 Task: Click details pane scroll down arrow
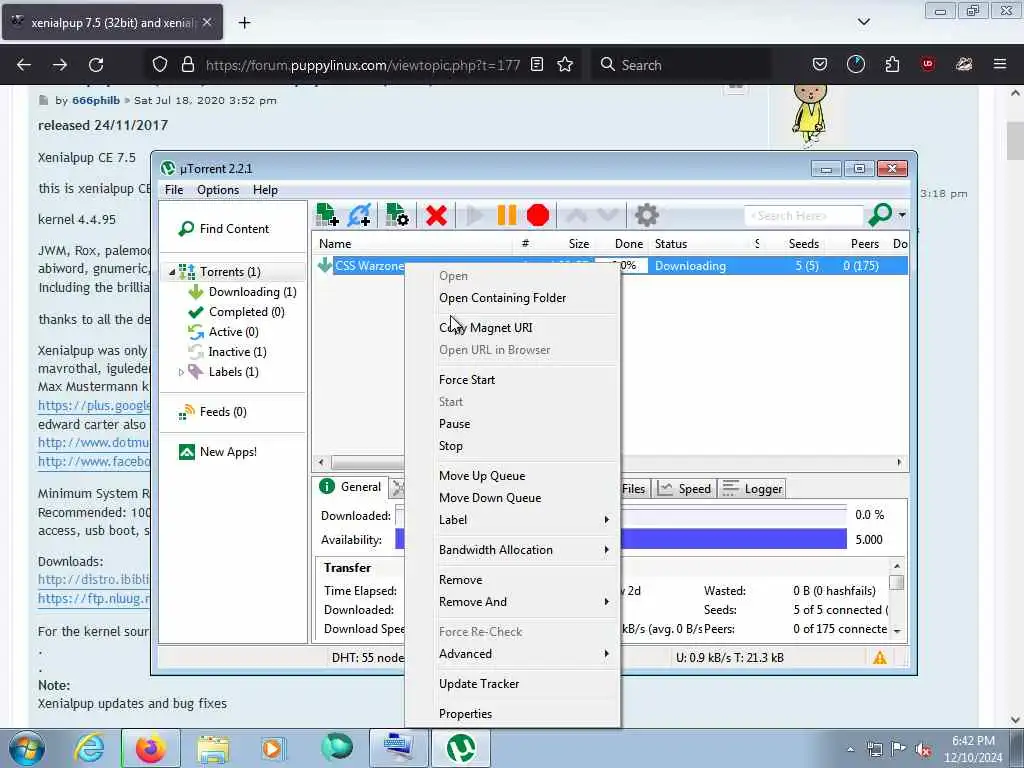click(897, 631)
